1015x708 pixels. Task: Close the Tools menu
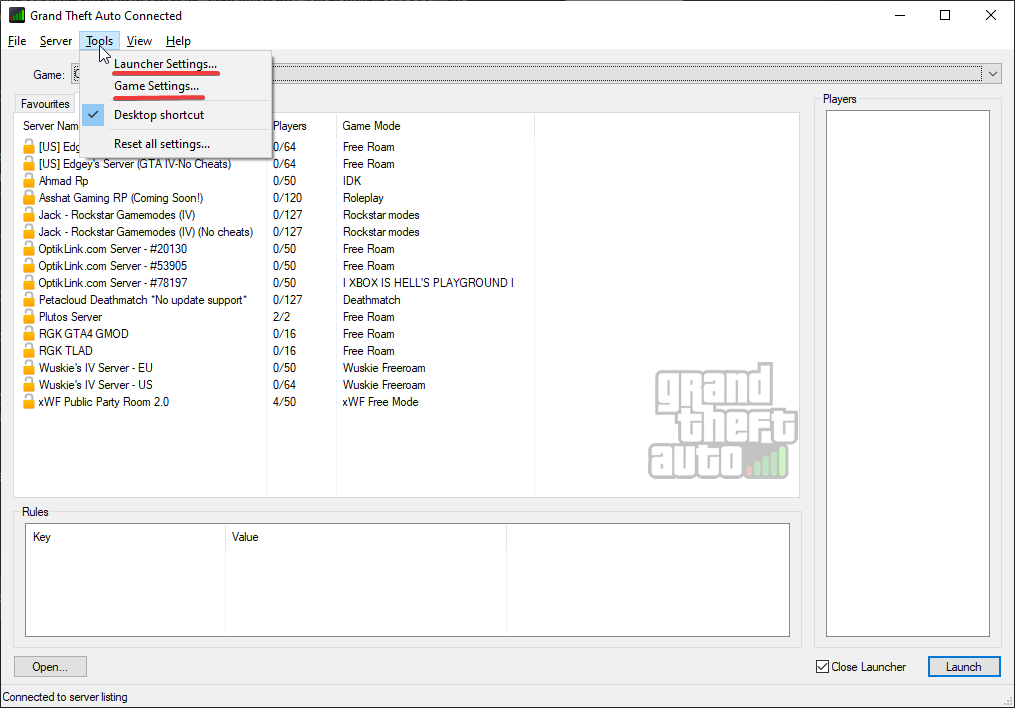tap(100, 41)
